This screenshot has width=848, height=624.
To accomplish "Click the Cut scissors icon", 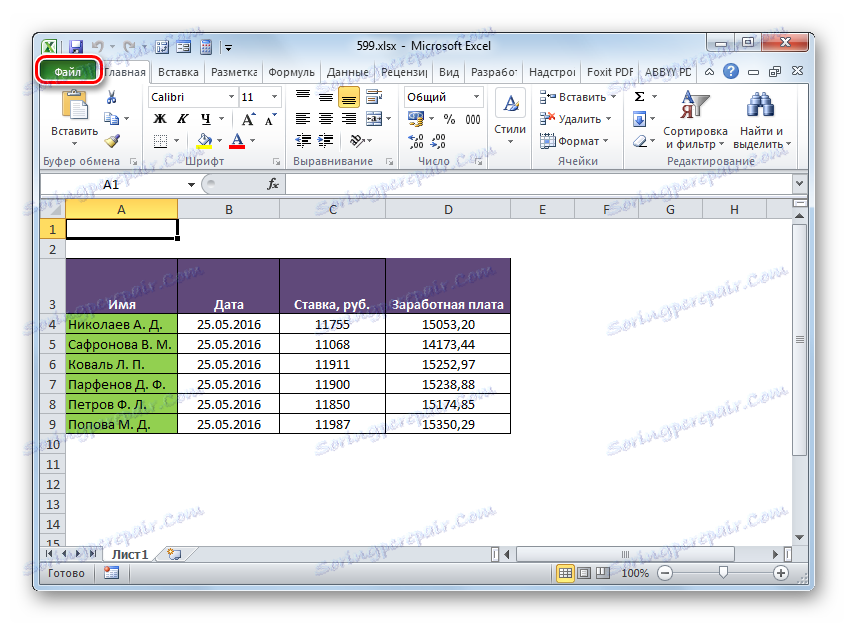I will click(x=111, y=97).
